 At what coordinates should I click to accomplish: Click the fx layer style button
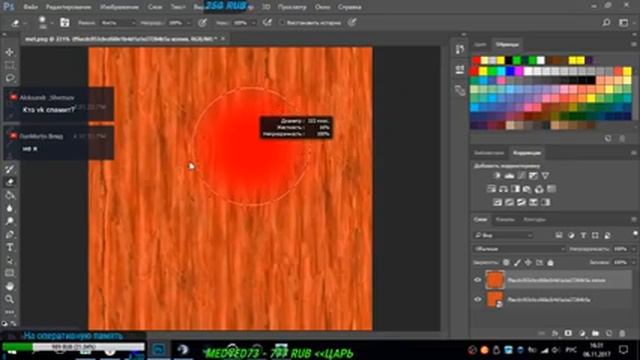tap(555, 333)
